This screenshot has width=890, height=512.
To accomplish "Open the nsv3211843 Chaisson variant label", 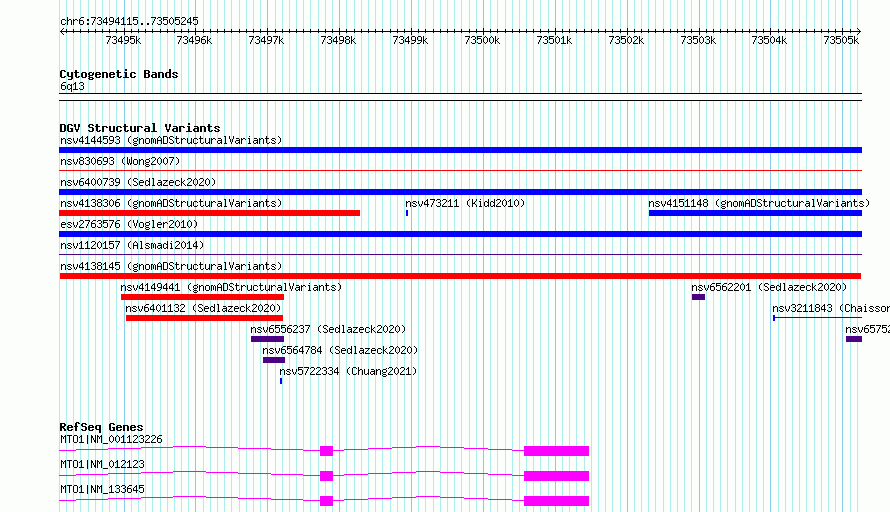I will [x=831, y=308].
